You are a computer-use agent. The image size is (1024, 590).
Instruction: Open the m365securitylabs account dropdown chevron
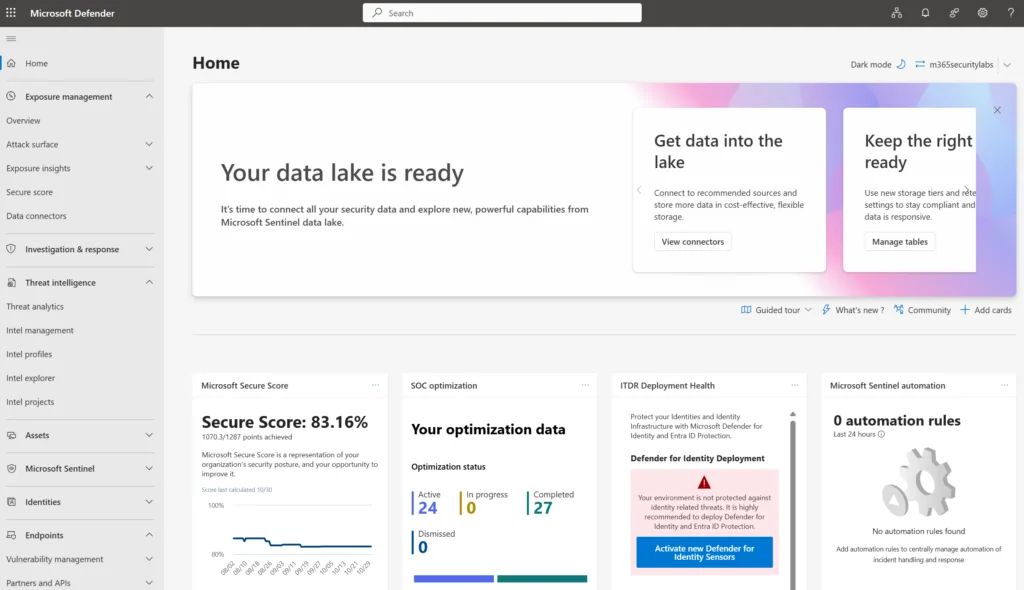point(1007,65)
